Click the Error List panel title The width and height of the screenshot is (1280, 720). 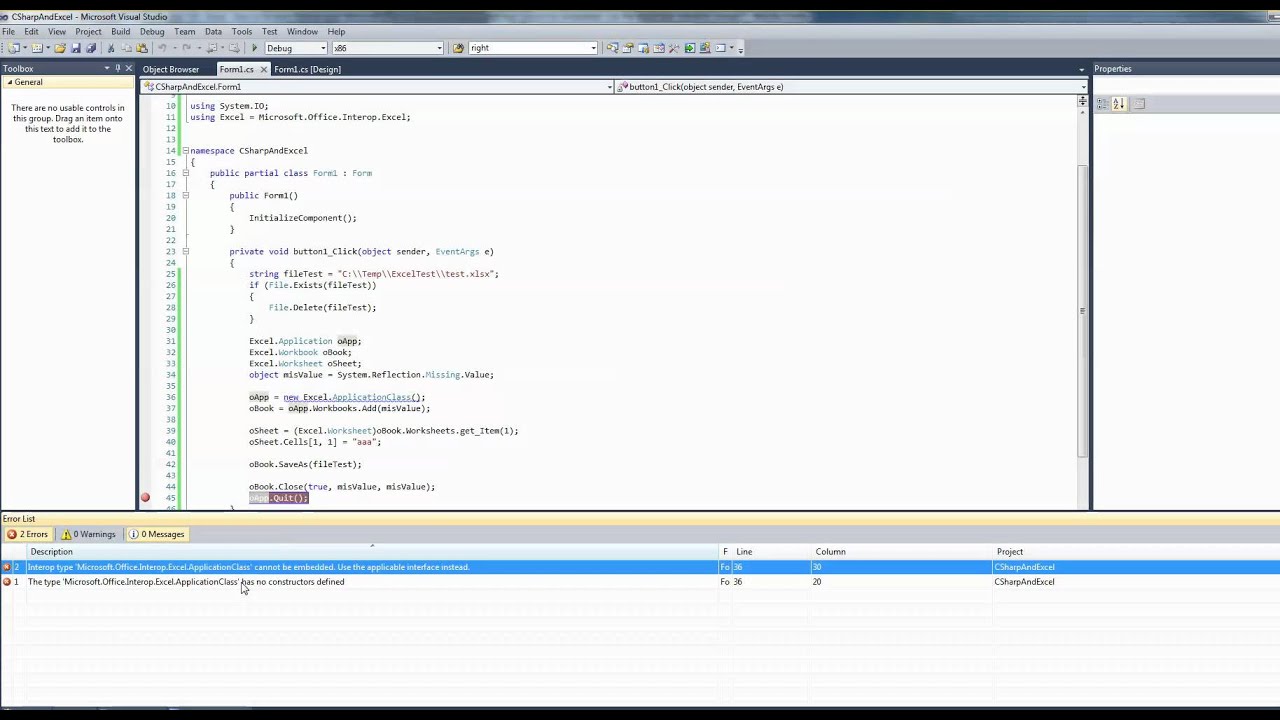pos(19,519)
